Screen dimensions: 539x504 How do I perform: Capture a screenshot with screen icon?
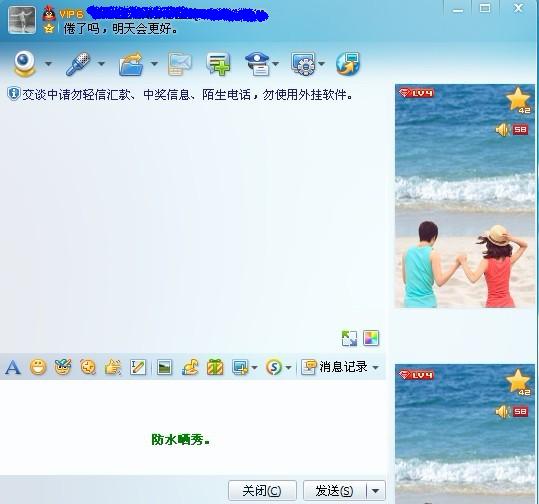pyautogui.click(x=240, y=367)
